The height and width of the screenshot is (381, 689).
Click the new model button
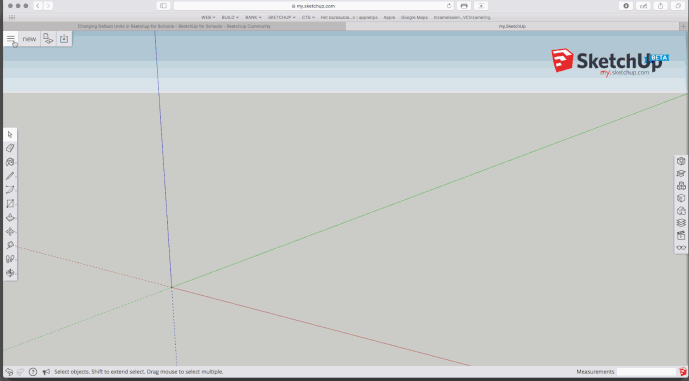coord(29,39)
